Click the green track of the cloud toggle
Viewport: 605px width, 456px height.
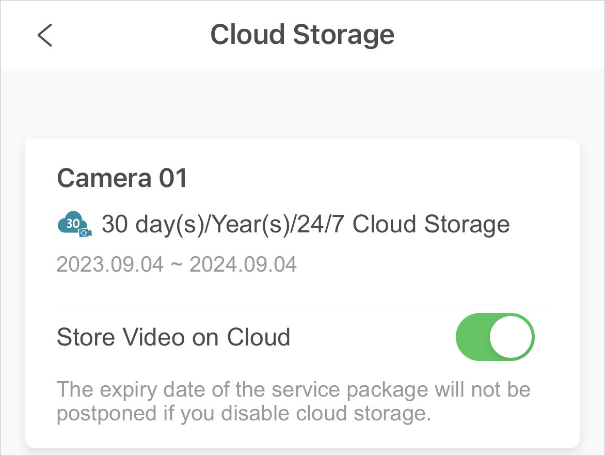point(474,337)
